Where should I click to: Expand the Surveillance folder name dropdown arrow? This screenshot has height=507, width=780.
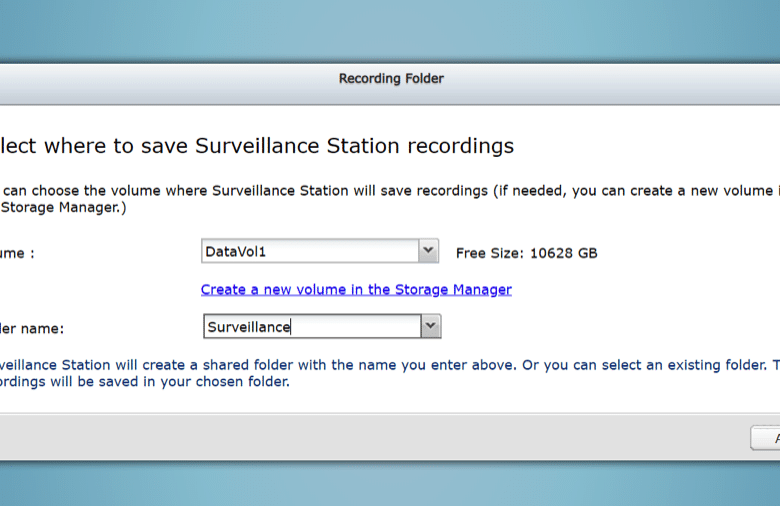(x=431, y=326)
